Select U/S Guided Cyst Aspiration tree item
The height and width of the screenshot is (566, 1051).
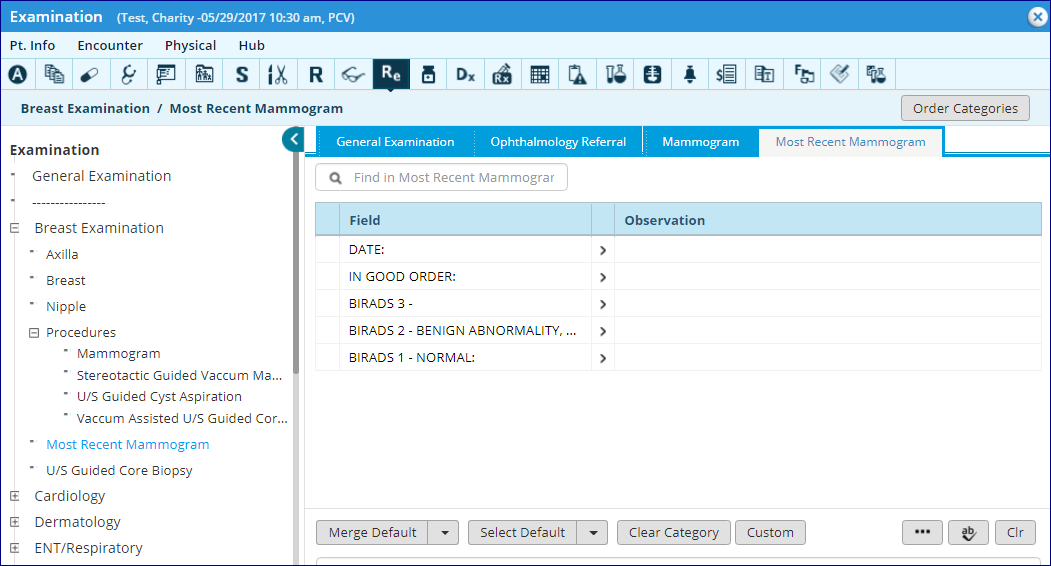pyautogui.click(x=159, y=397)
